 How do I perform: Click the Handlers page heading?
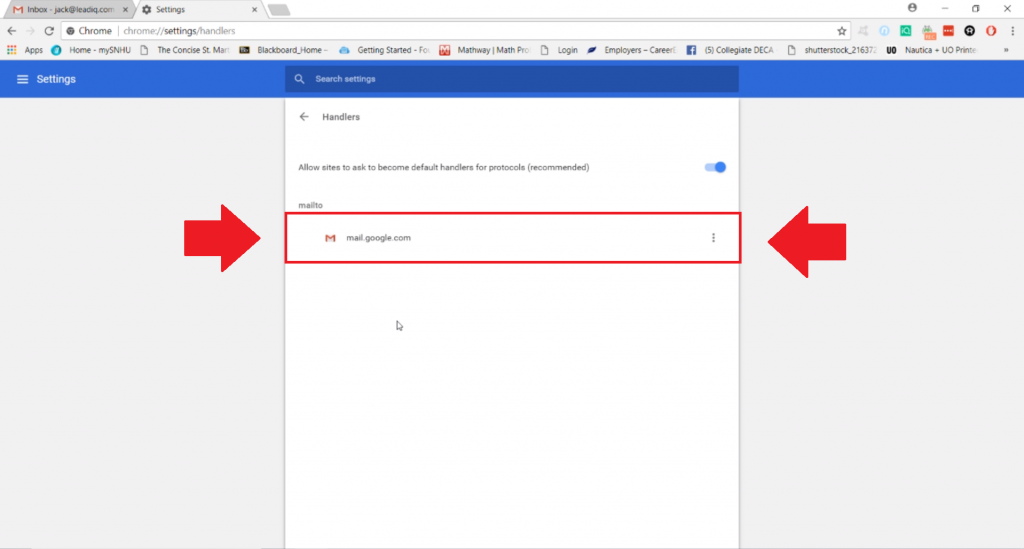(341, 117)
